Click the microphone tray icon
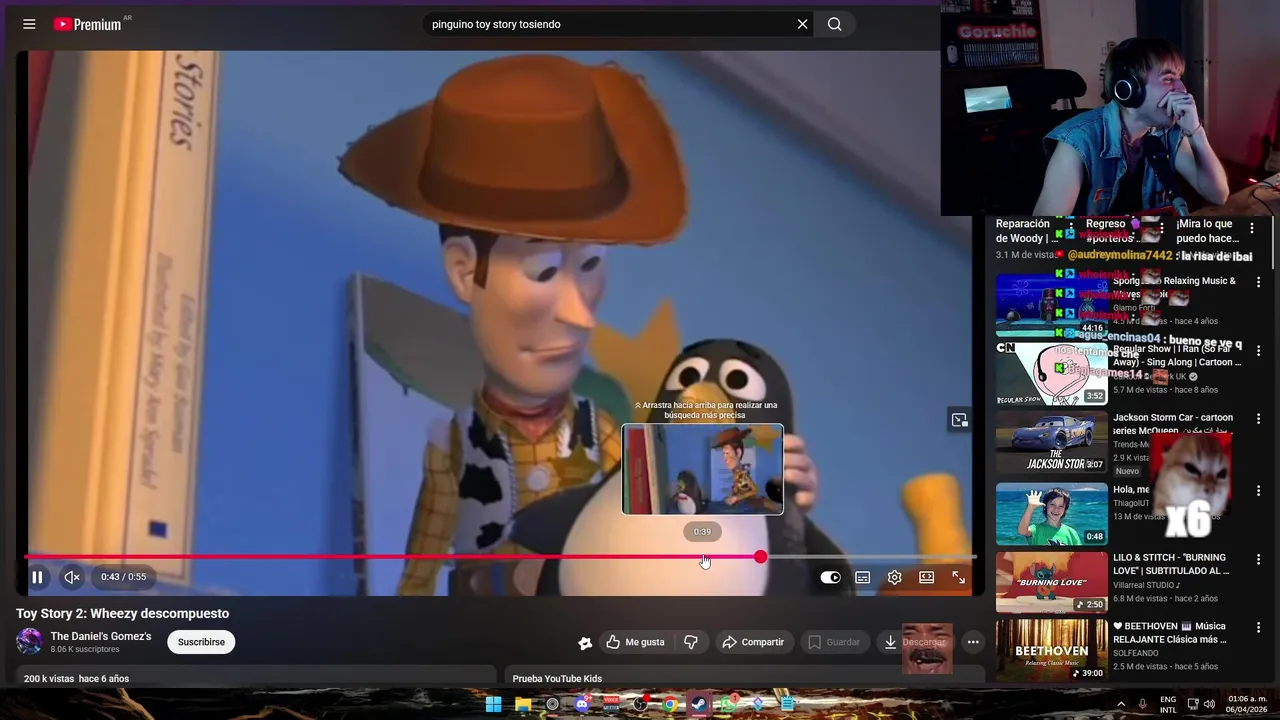The image size is (1280, 720). click(x=1142, y=704)
